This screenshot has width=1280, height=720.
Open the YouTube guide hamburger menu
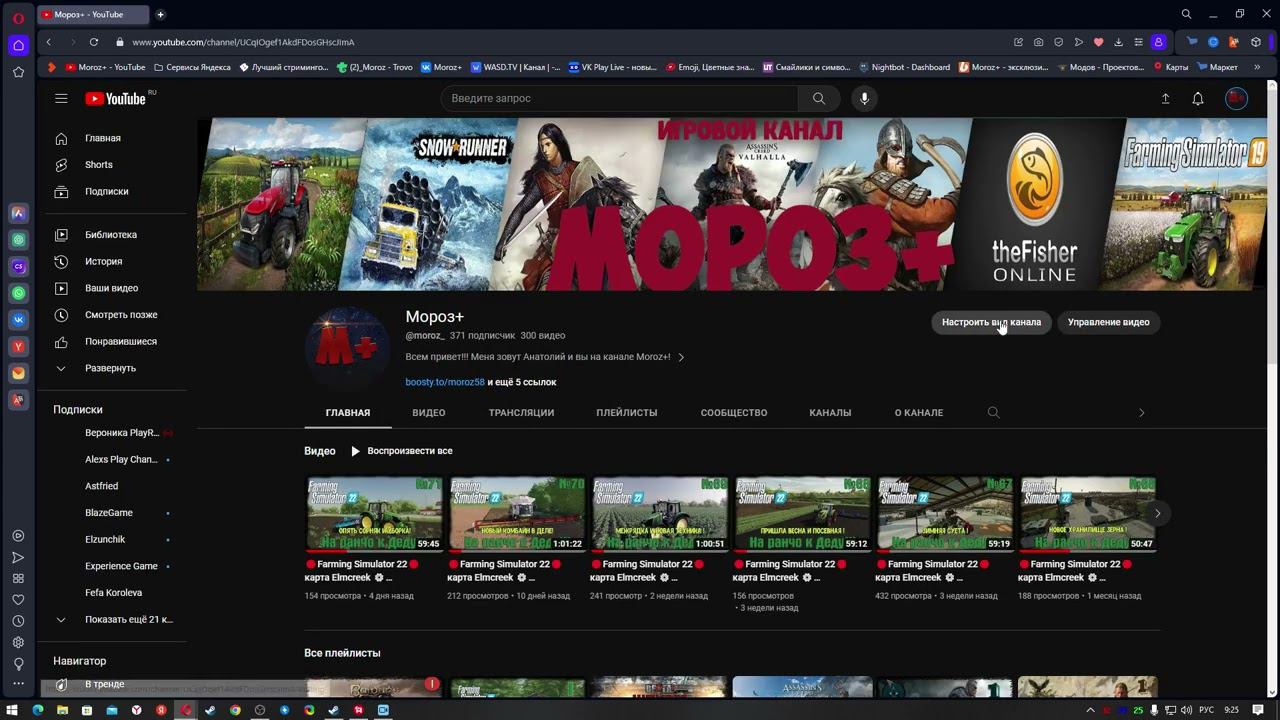coord(61,98)
